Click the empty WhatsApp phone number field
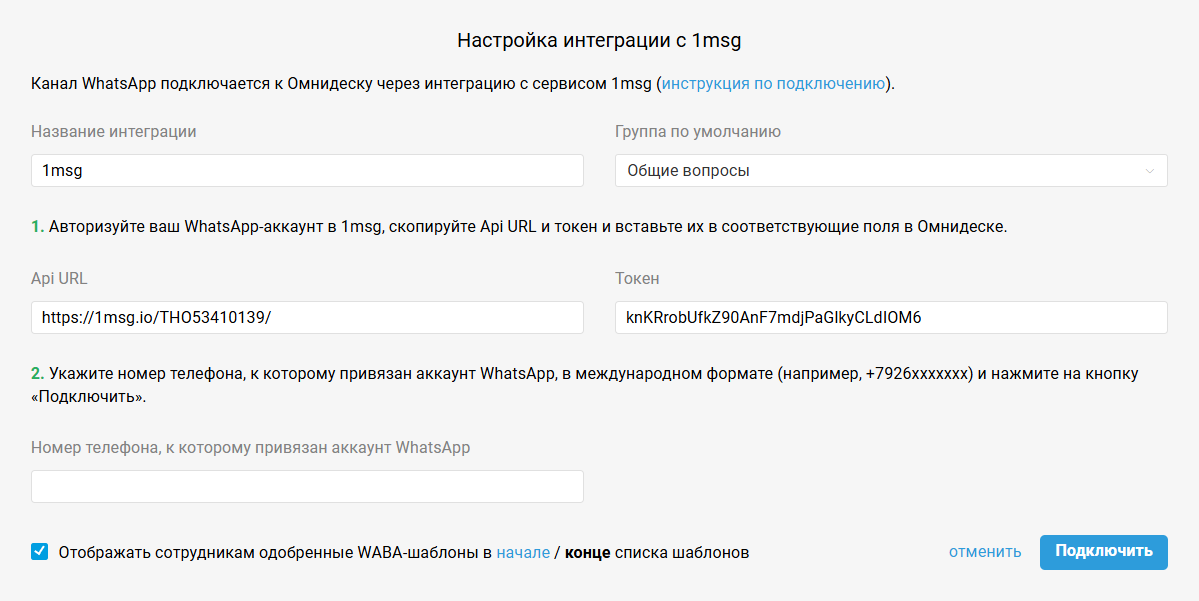The height and width of the screenshot is (601, 1199). tap(306, 486)
